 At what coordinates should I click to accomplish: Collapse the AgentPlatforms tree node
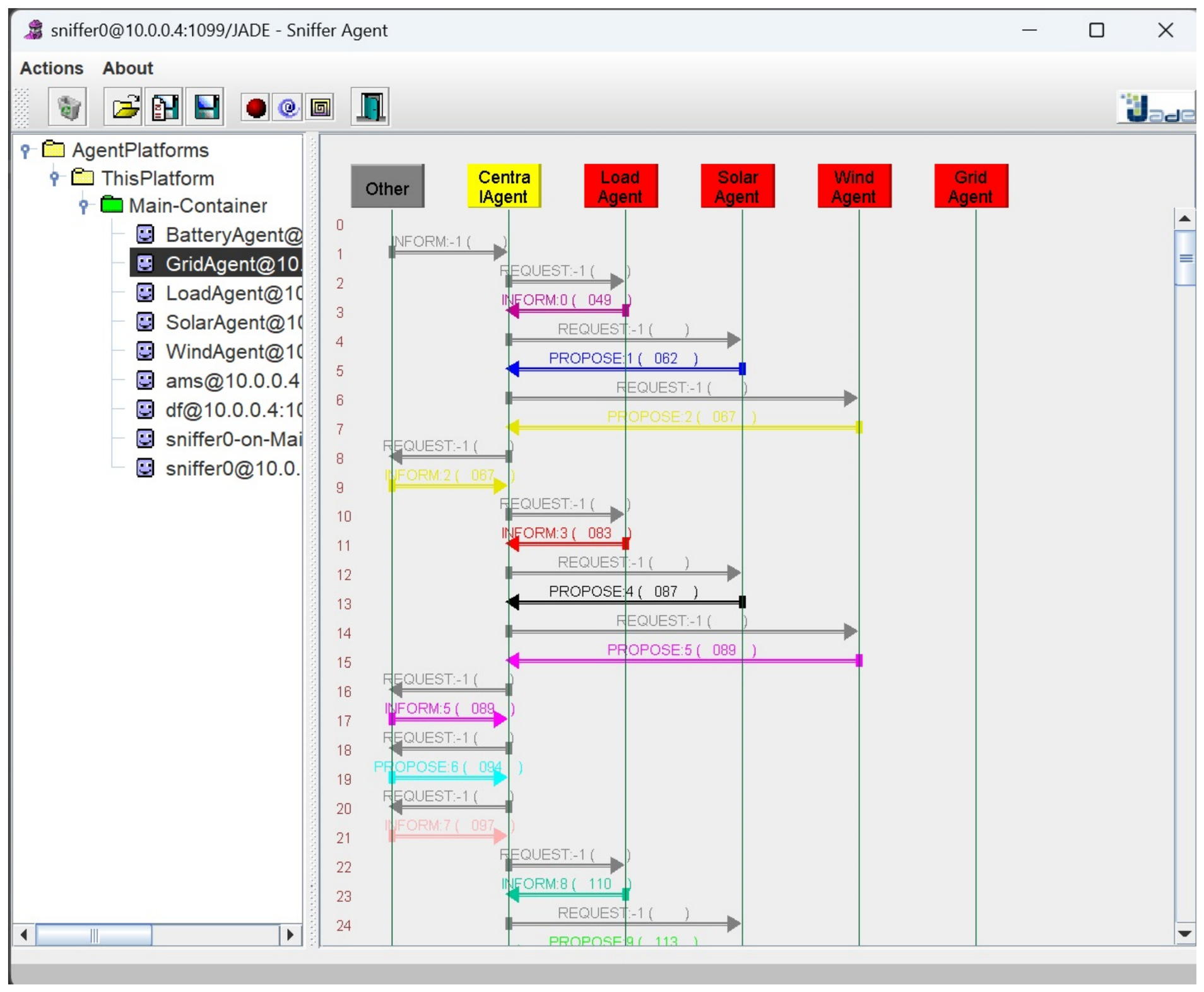pos(25,150)
